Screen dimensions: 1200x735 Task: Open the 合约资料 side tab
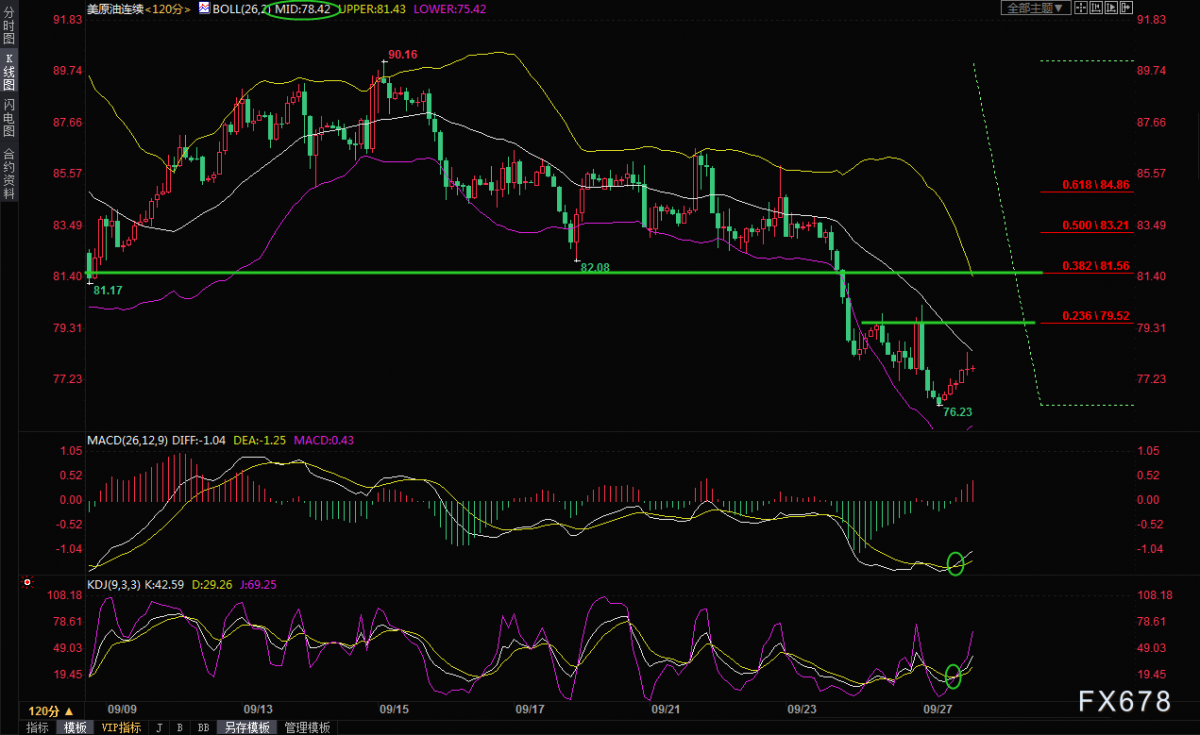pyautogui.click(x=9, y=173)
